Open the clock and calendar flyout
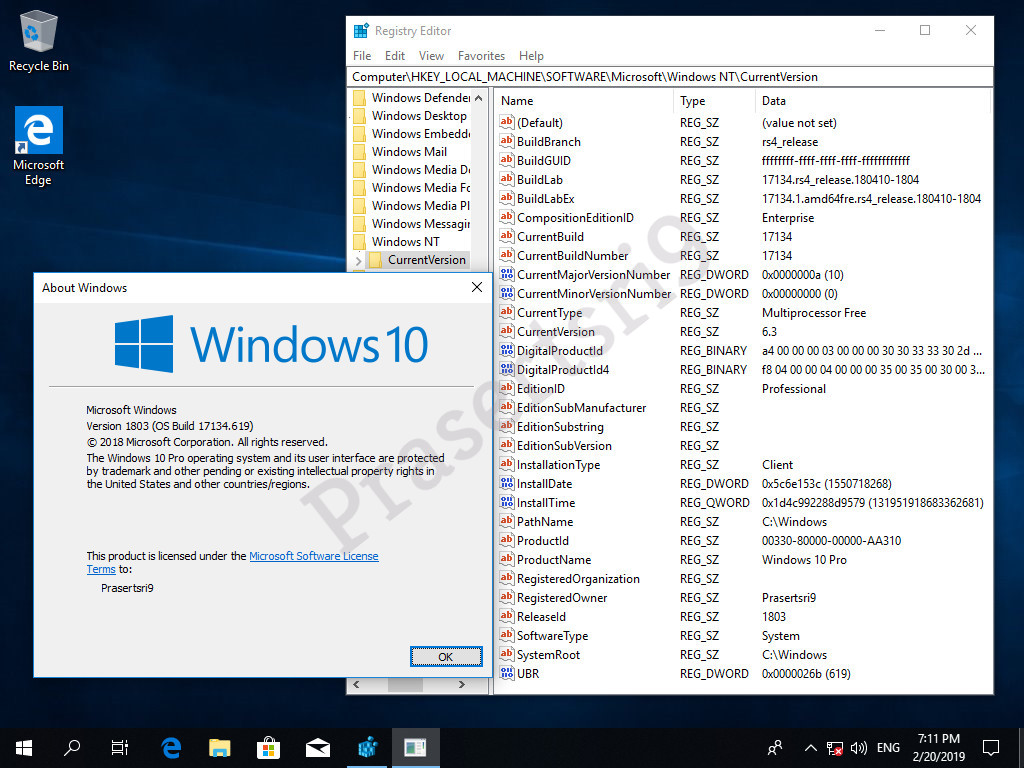 pos(938,748)
